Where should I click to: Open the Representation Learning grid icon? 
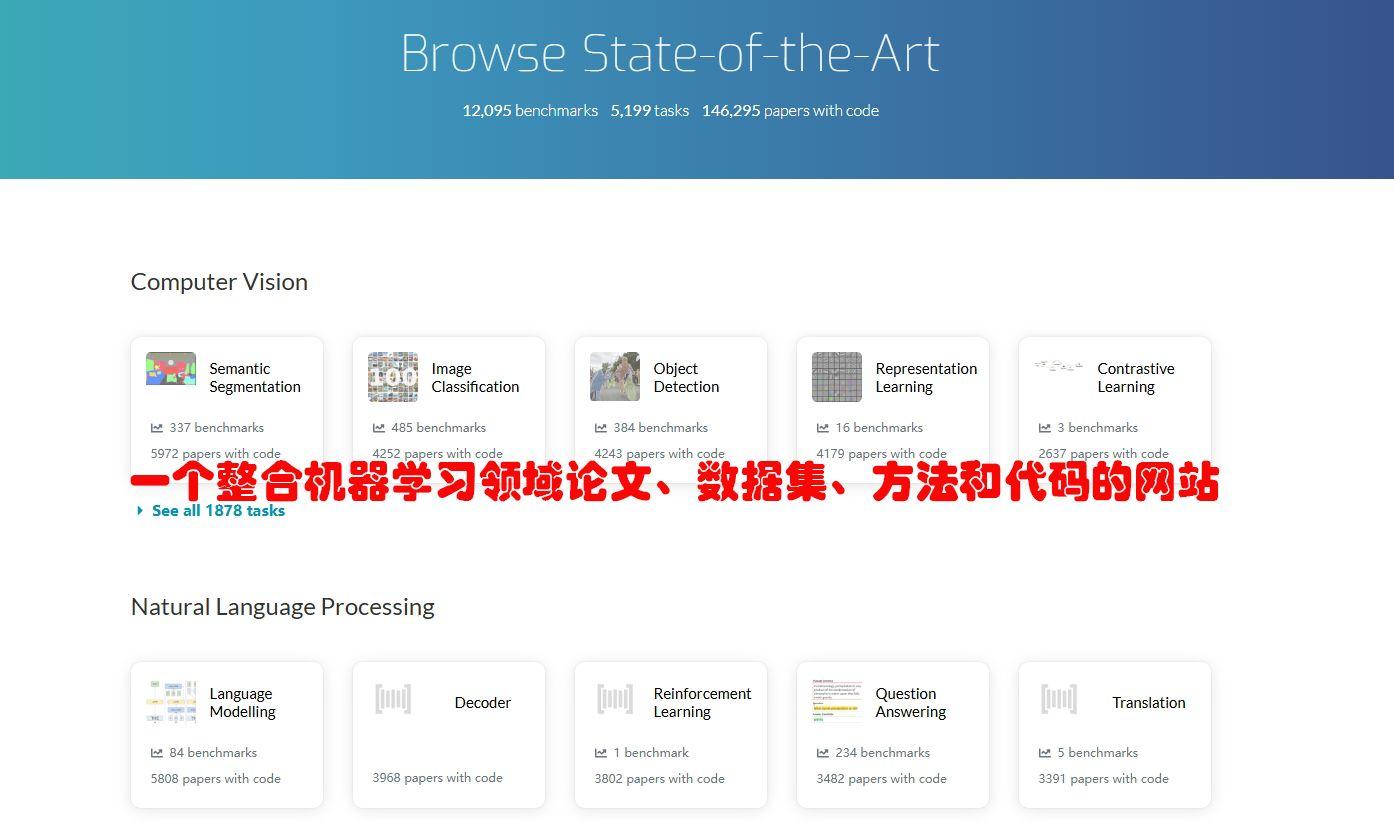coord(837,377)
